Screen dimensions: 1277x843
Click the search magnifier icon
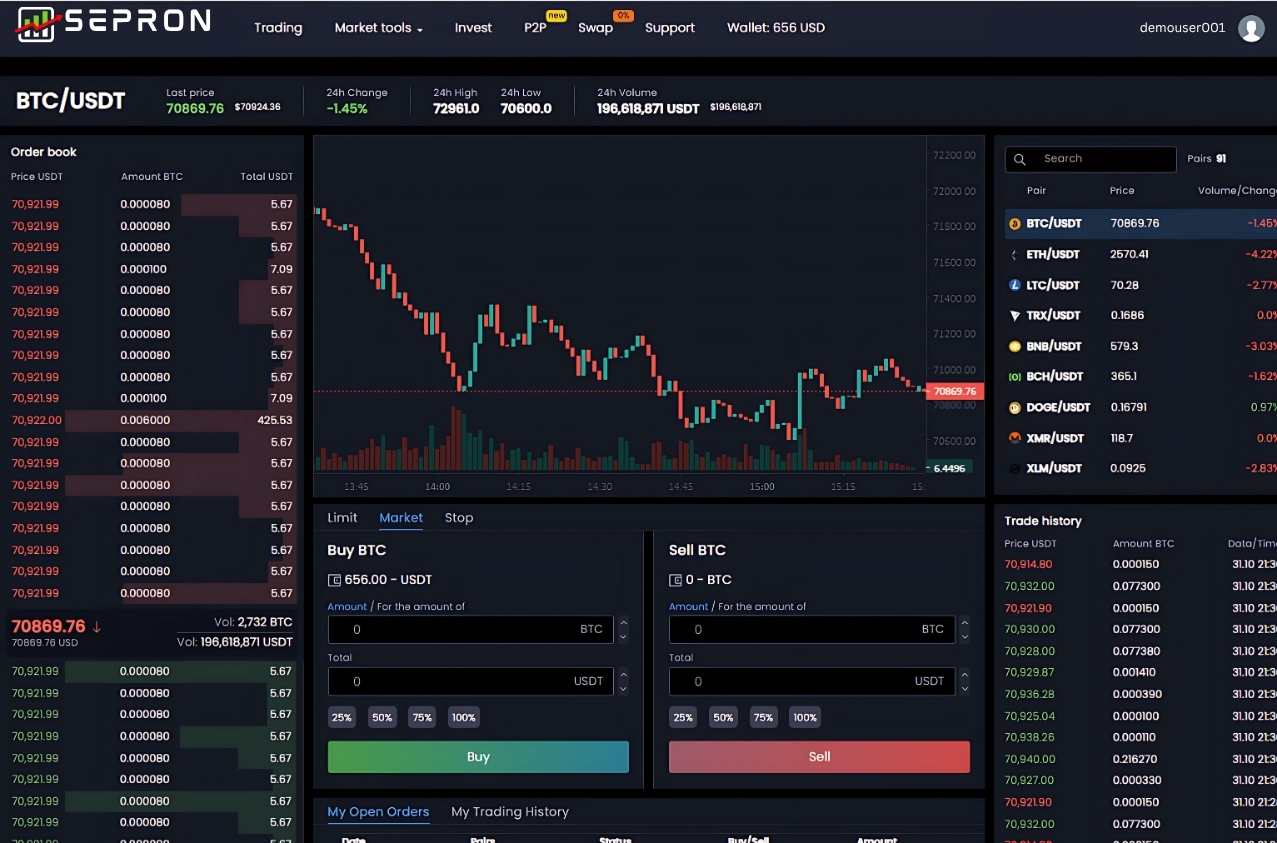pos(1020,159)
